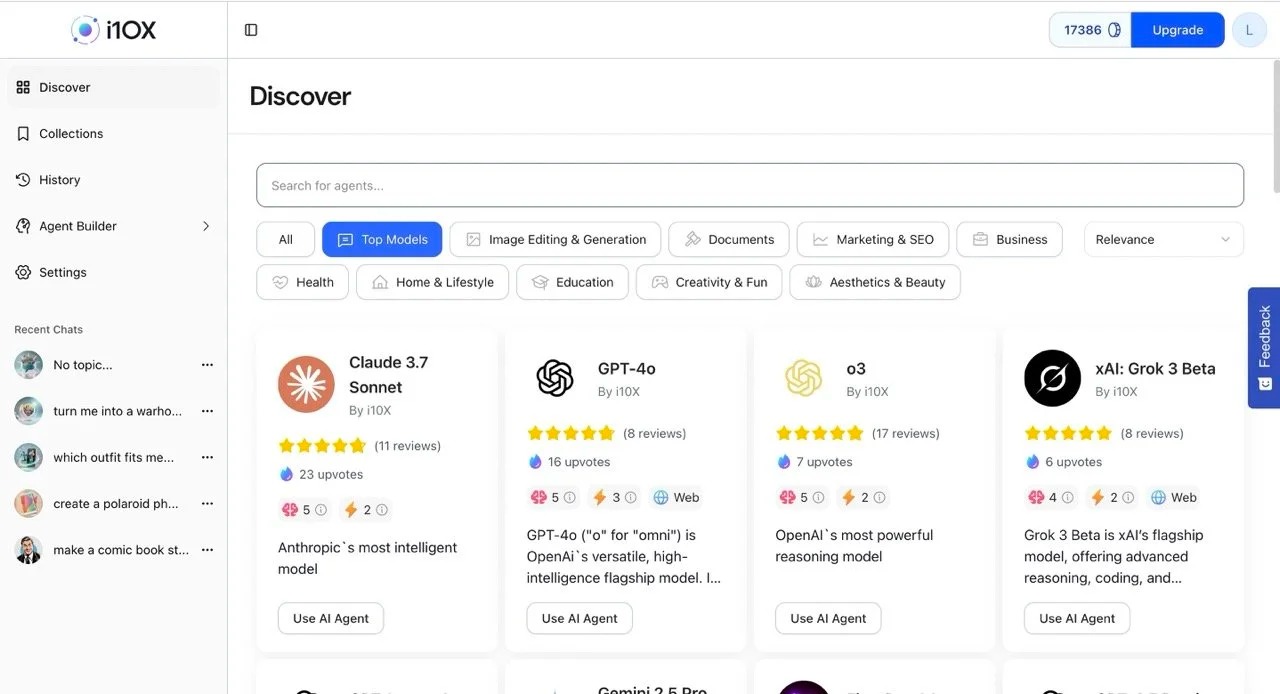Viewport: 1280px width, 694px height.
Task: Click the i10X logo in the top left
Action: click(113, 29)
